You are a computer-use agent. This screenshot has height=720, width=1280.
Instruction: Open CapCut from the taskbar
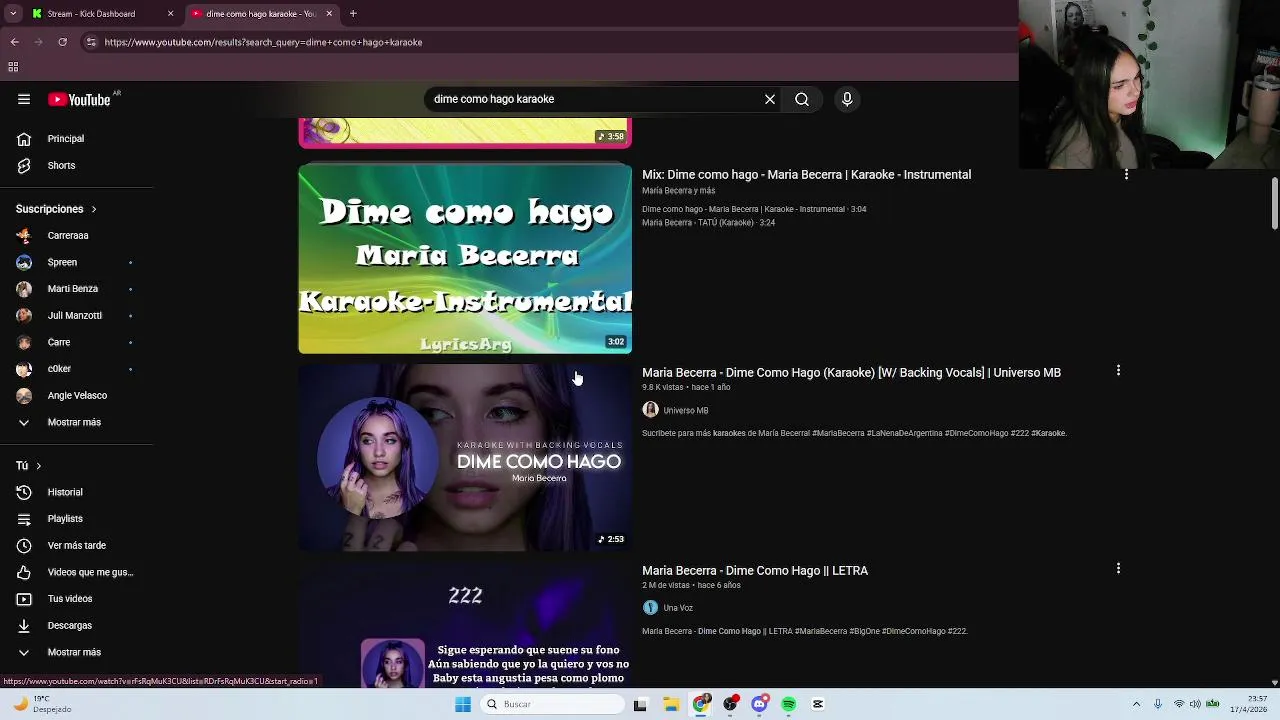(x=818, y=704)
